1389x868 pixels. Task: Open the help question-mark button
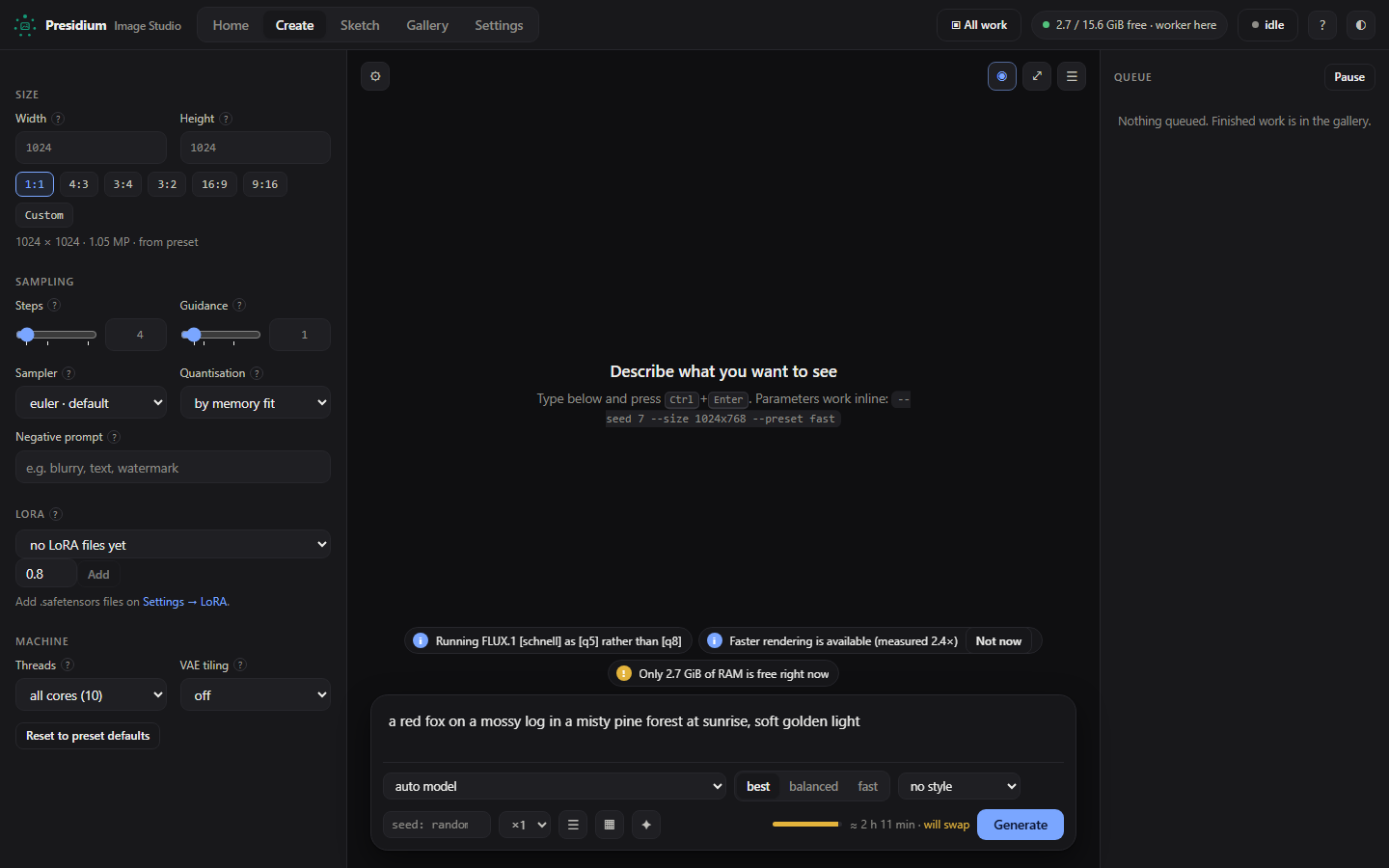point(1322,25)
